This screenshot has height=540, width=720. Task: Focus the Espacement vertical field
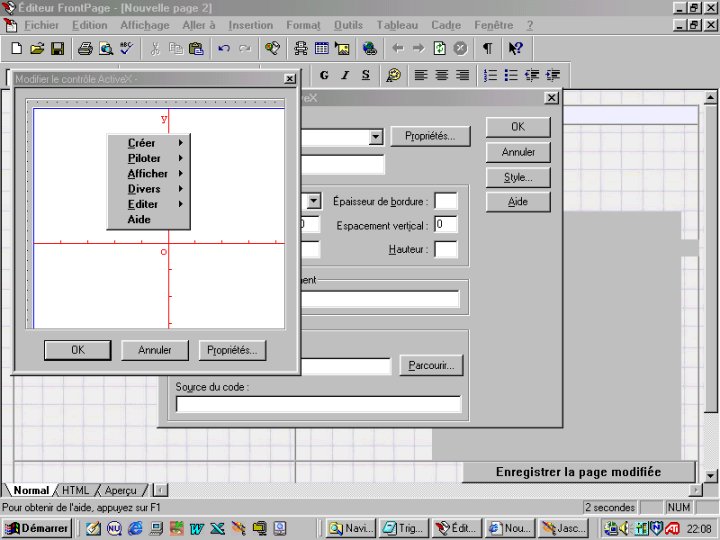point(446,225)
